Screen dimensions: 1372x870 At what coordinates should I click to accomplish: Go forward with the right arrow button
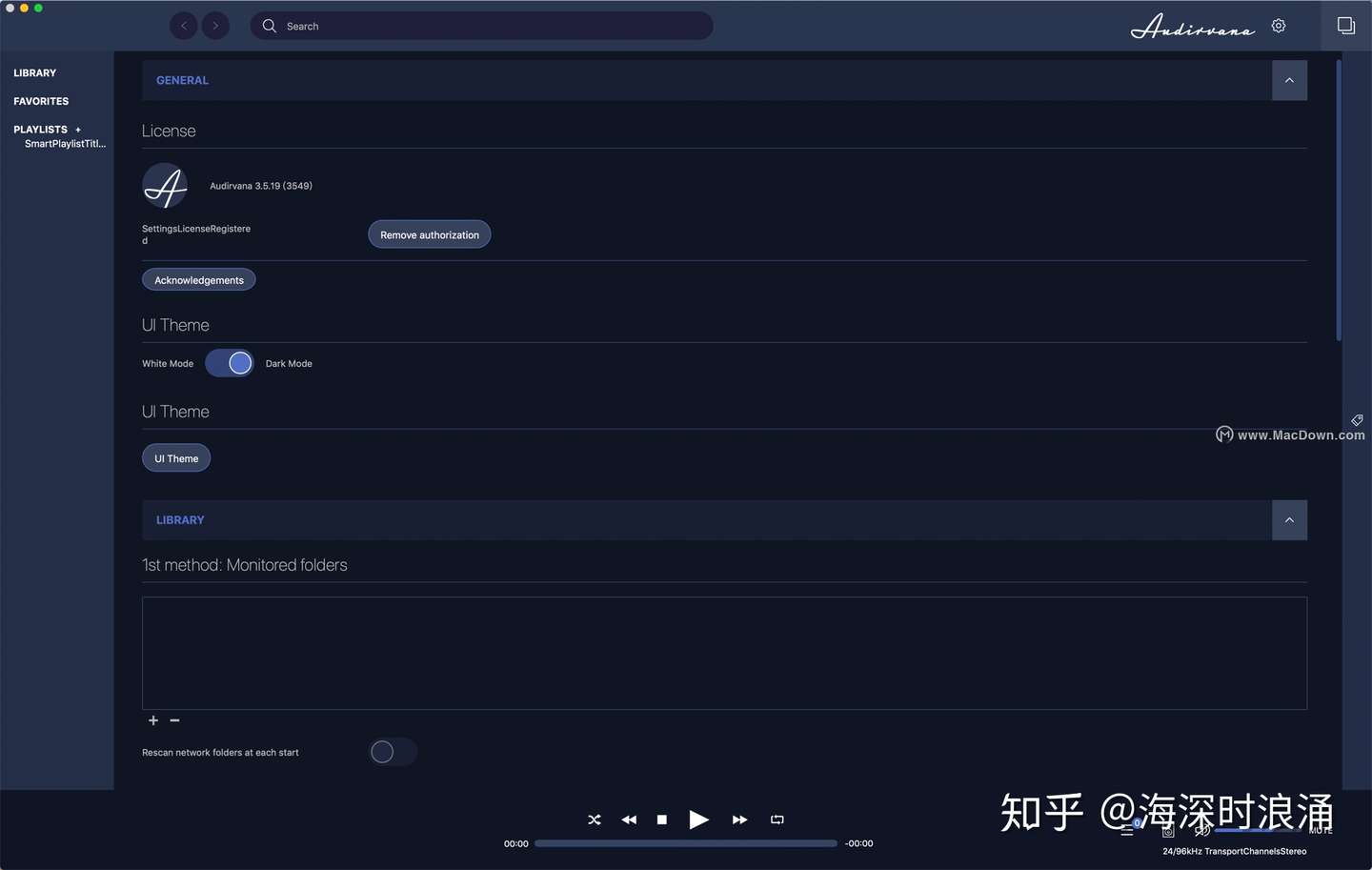pos(215,26)
